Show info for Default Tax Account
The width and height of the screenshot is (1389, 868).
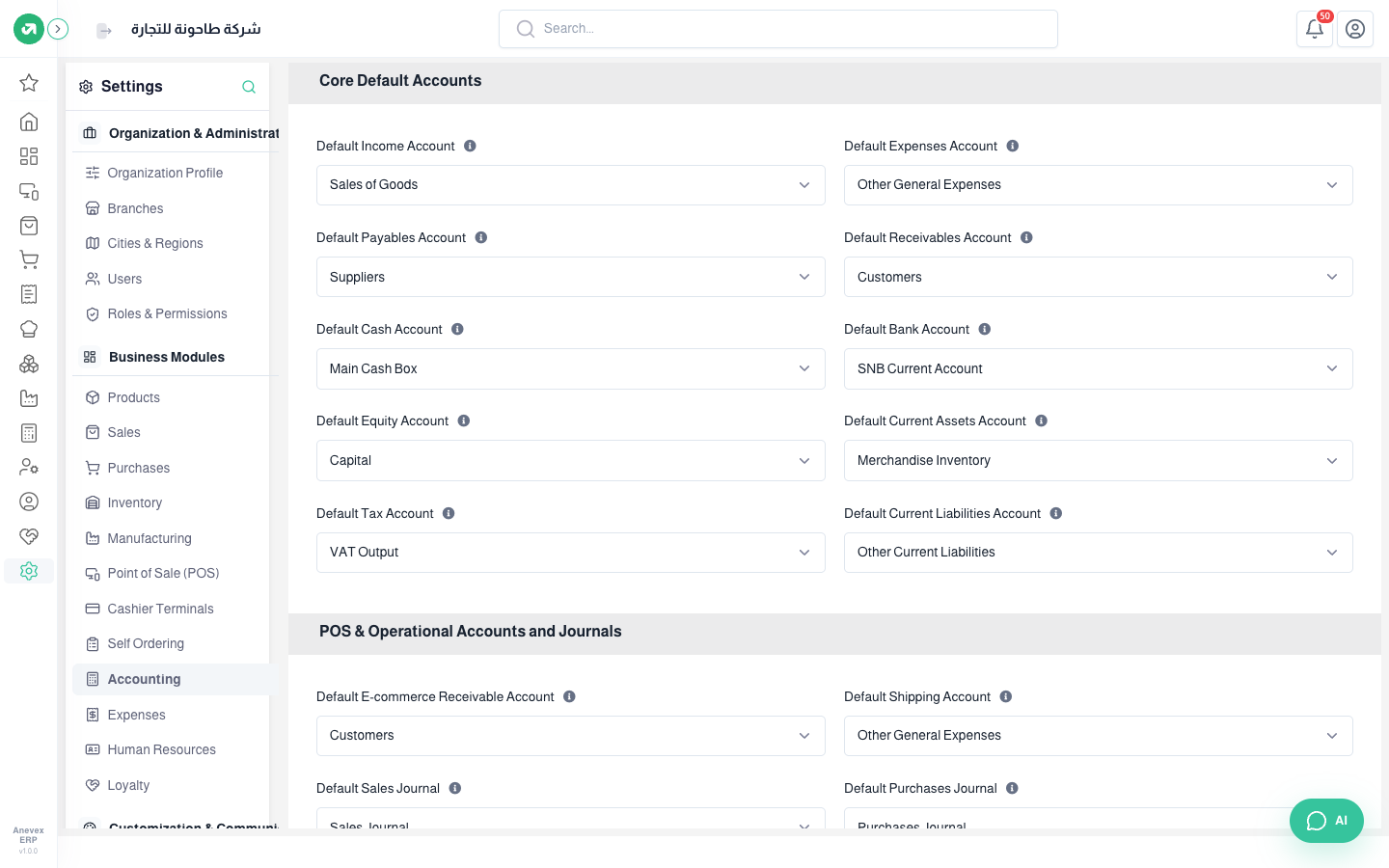449,513
